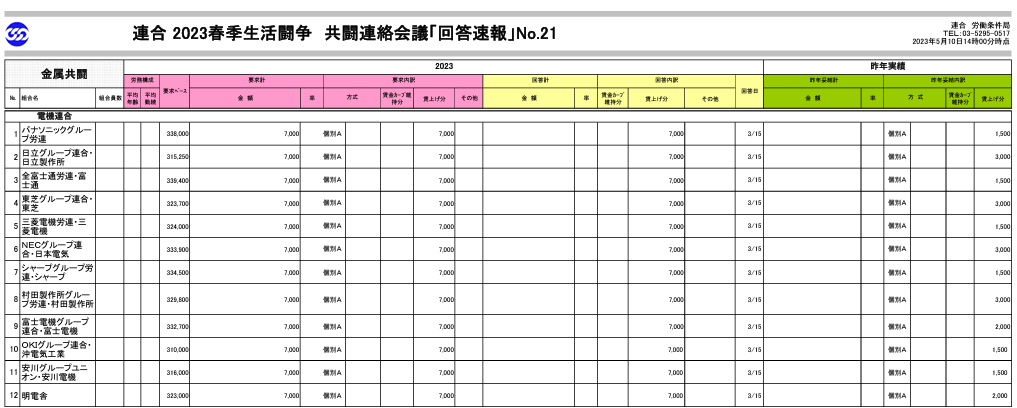The height and width of the screenshot is (408, 1017).
Task: Click the Rengo logo icon
Action: click(x=16, y=34)
